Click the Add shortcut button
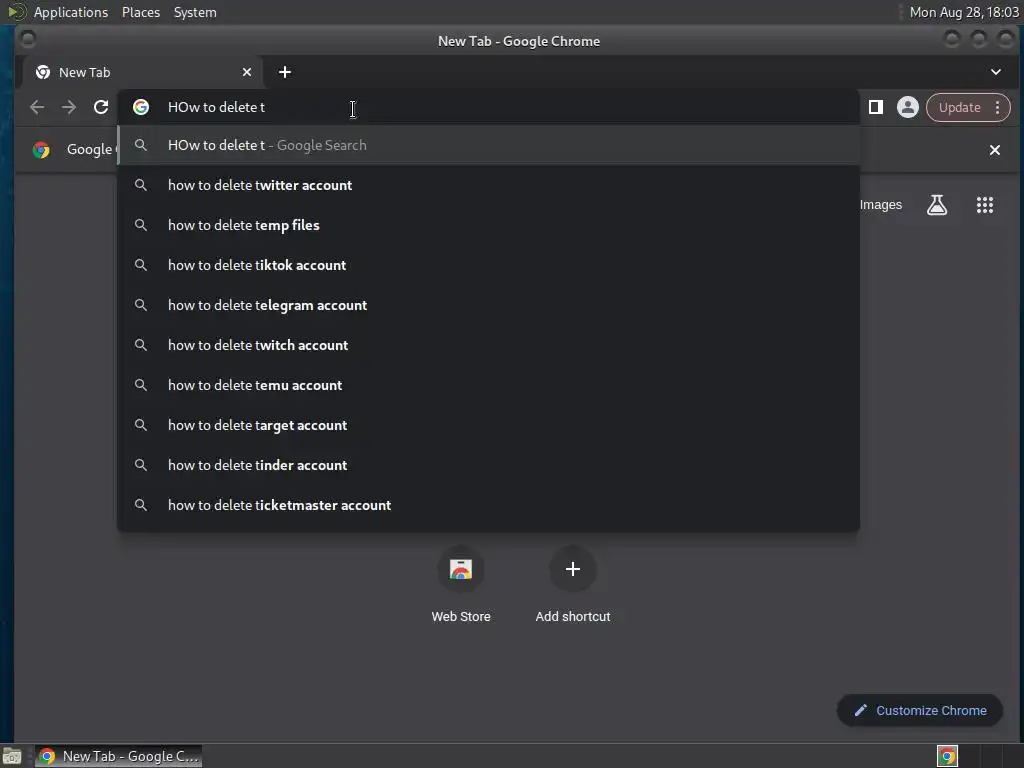This screenshot has width=1024, height=768. [x=573, y=584]
